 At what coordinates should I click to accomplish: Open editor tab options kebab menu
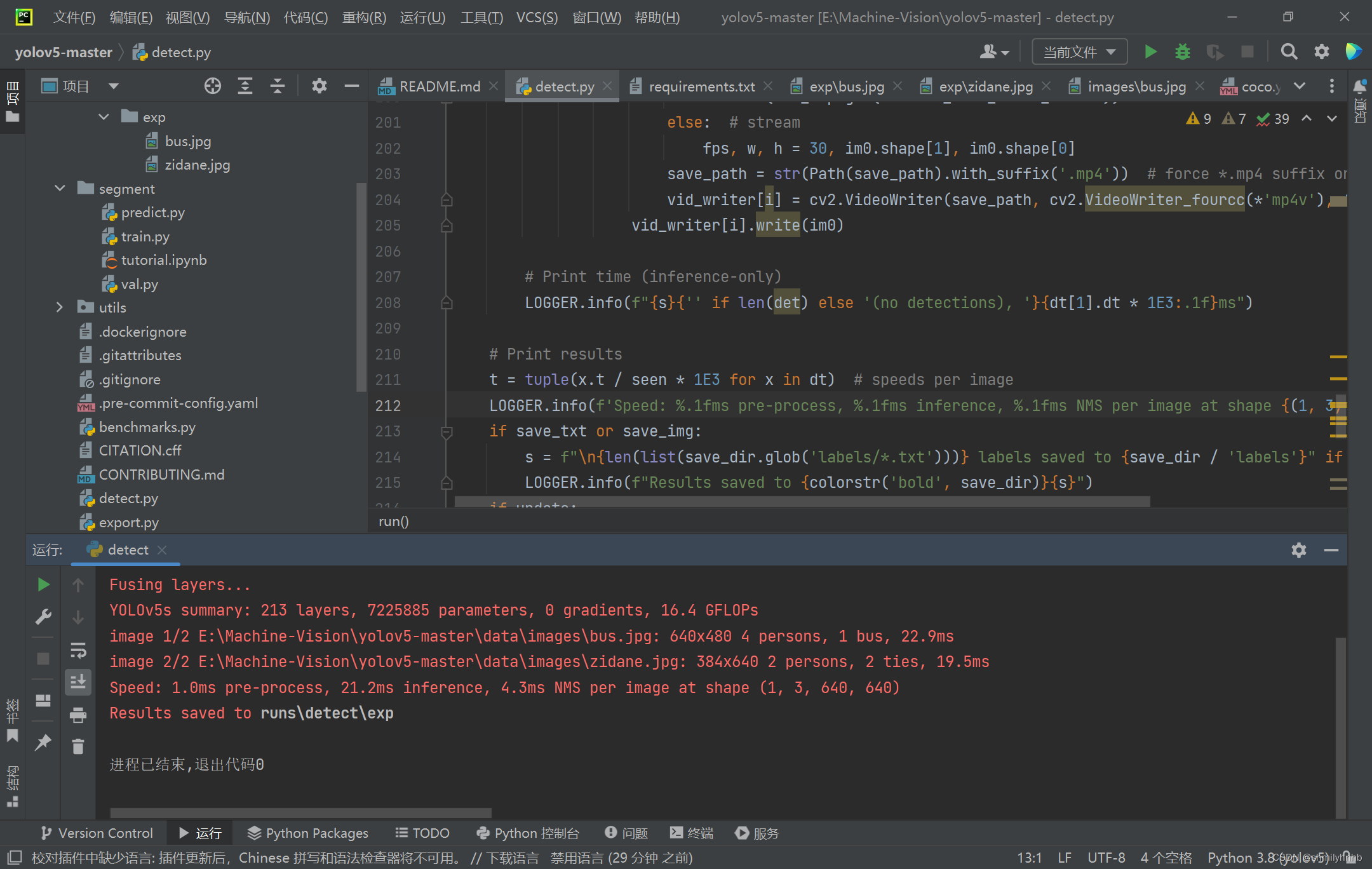[1332, 86]
